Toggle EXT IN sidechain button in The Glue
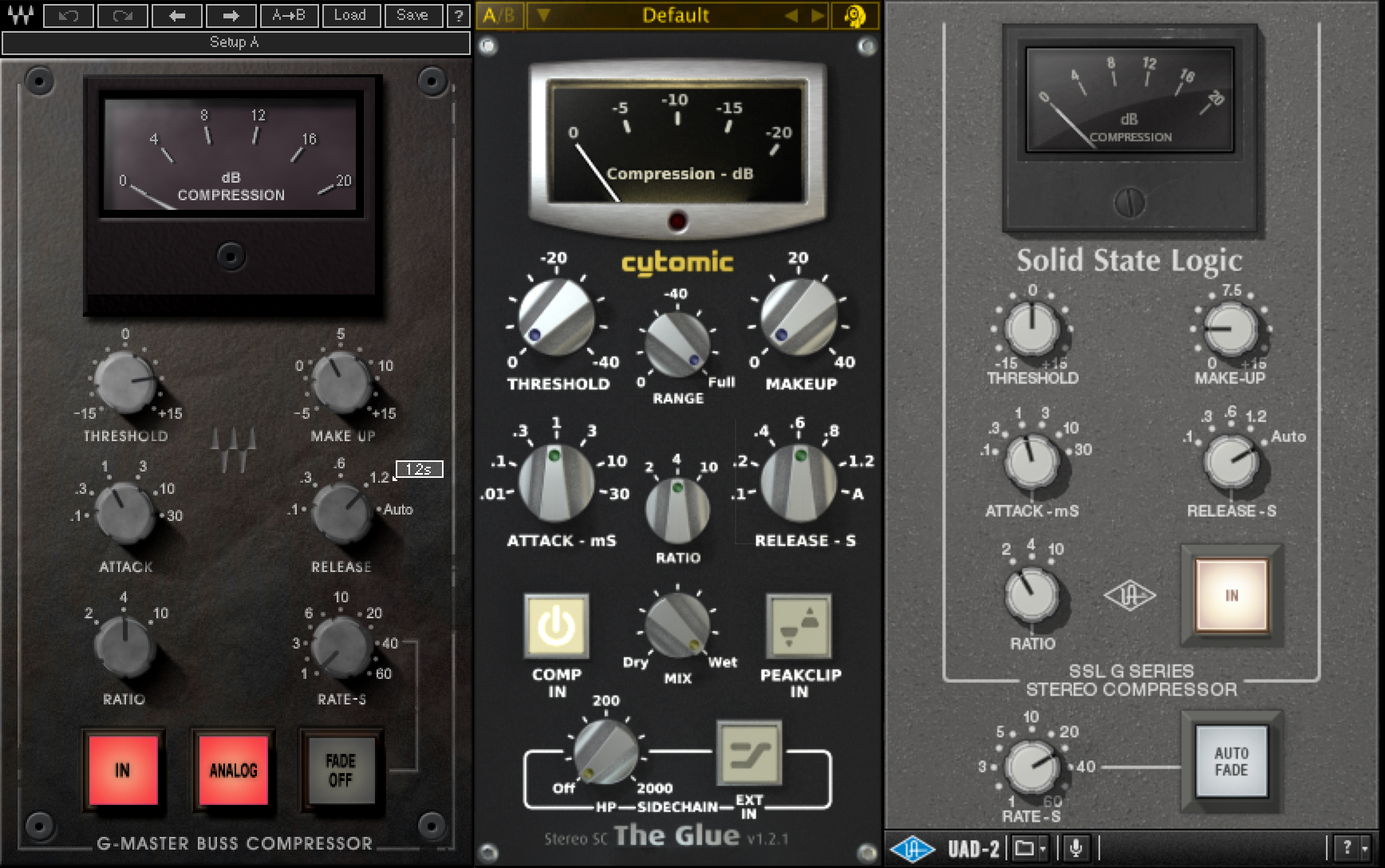This screenshot has width=1385, height=868. click(x=748, y=753)
